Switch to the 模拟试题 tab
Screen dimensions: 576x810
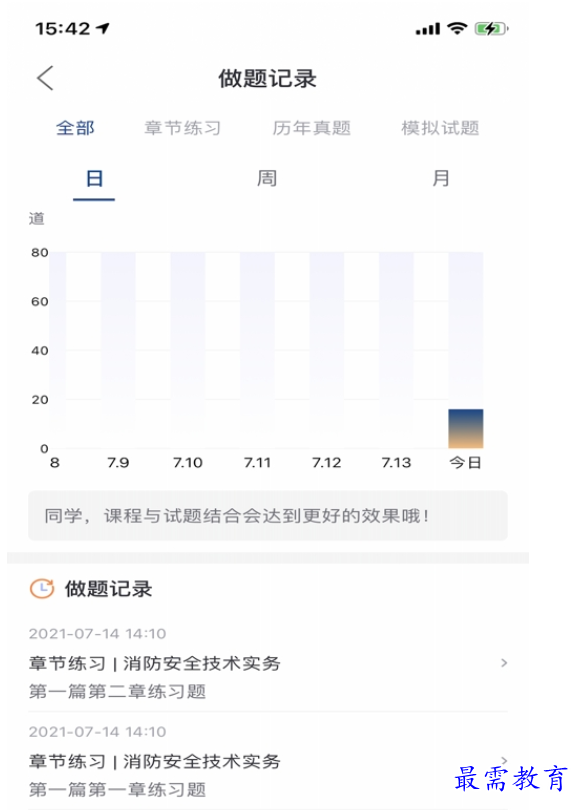[440, 128]
